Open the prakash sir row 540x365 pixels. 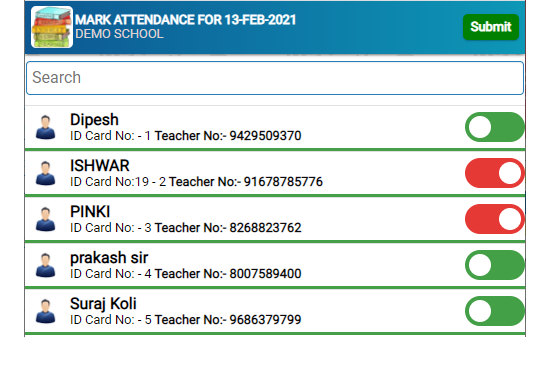[x=275, y=265]
